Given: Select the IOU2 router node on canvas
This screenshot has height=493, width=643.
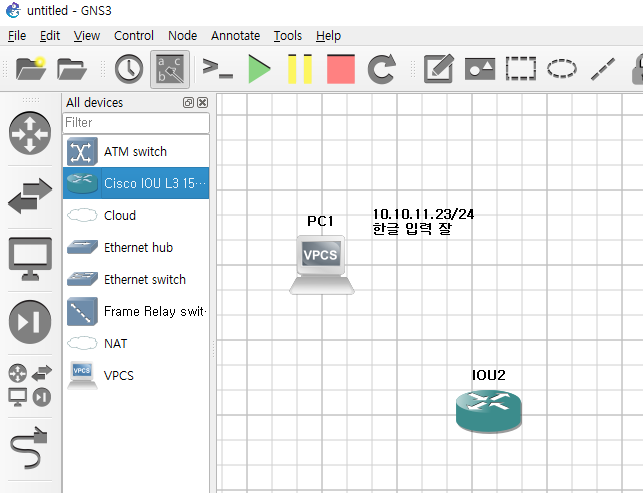Looking at the screenshot, I should pyautogui.click(x=489, y=411).
